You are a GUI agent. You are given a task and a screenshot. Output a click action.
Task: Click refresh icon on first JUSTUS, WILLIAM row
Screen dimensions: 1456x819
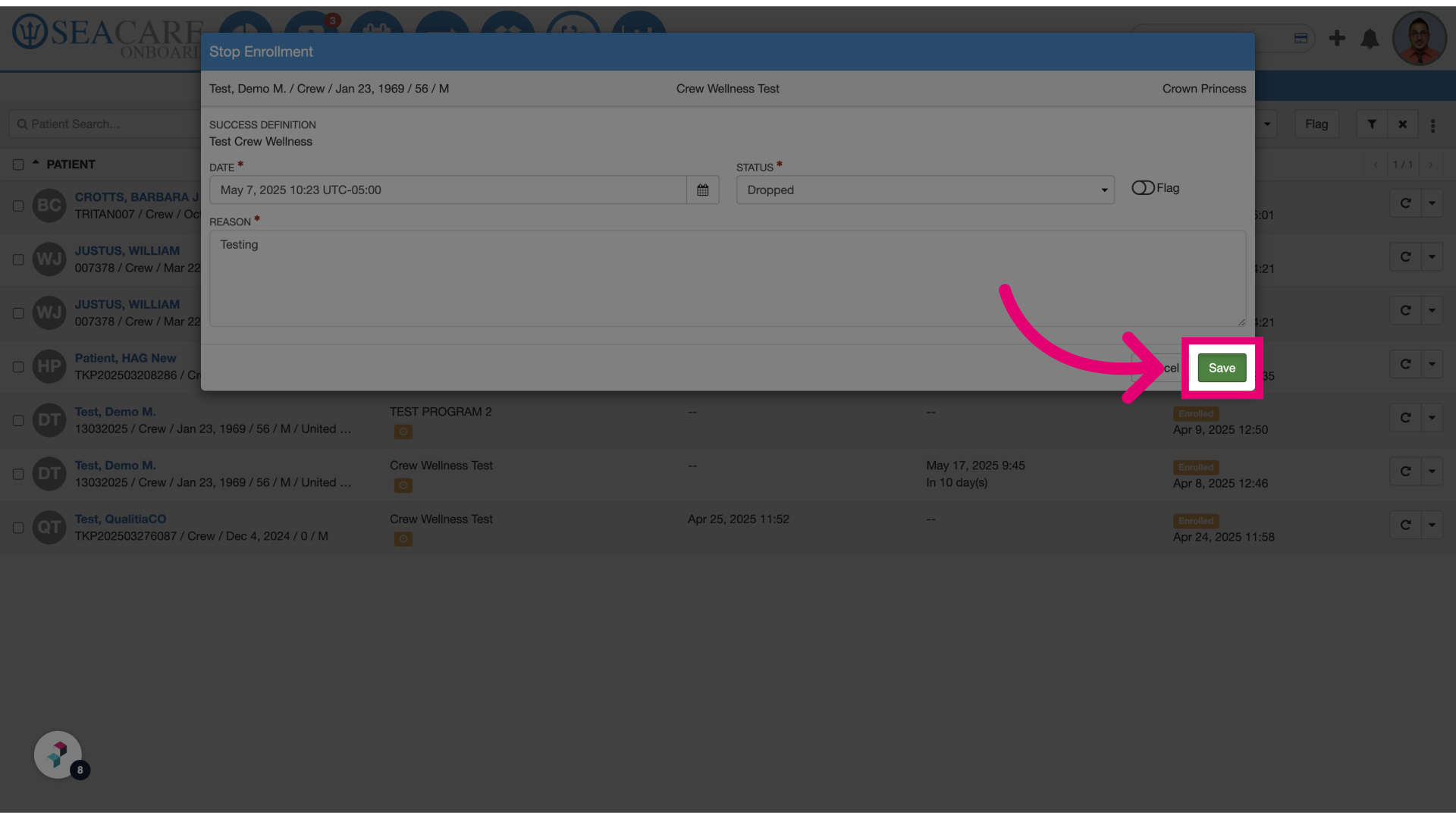pyautogui.click(x=1405, y=257)
